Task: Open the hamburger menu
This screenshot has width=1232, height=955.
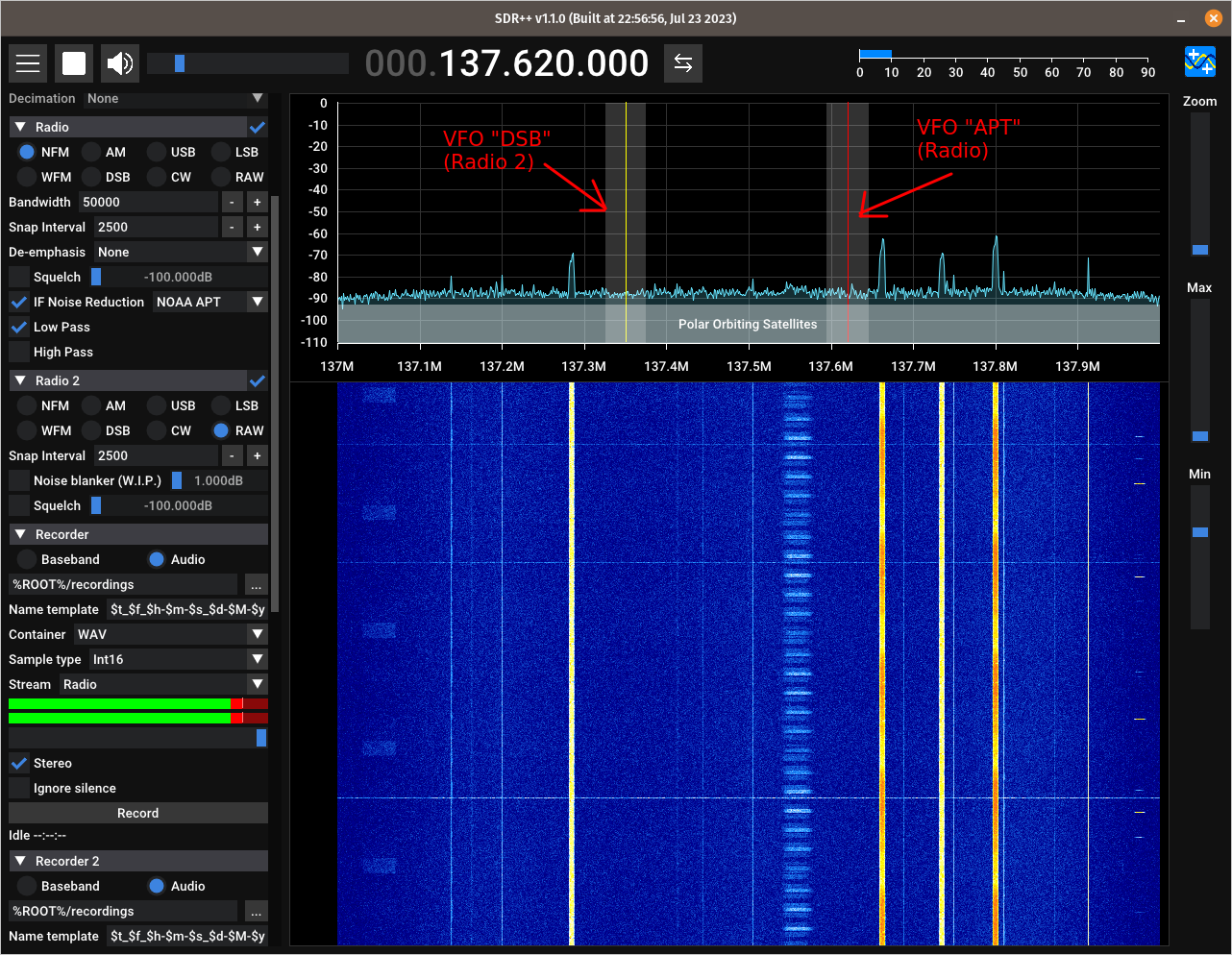Action: click(x=28, y=63)
